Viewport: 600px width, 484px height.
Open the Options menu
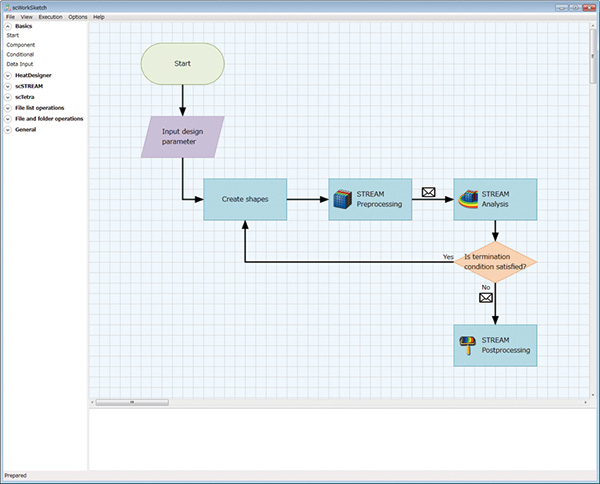point(78,17)
